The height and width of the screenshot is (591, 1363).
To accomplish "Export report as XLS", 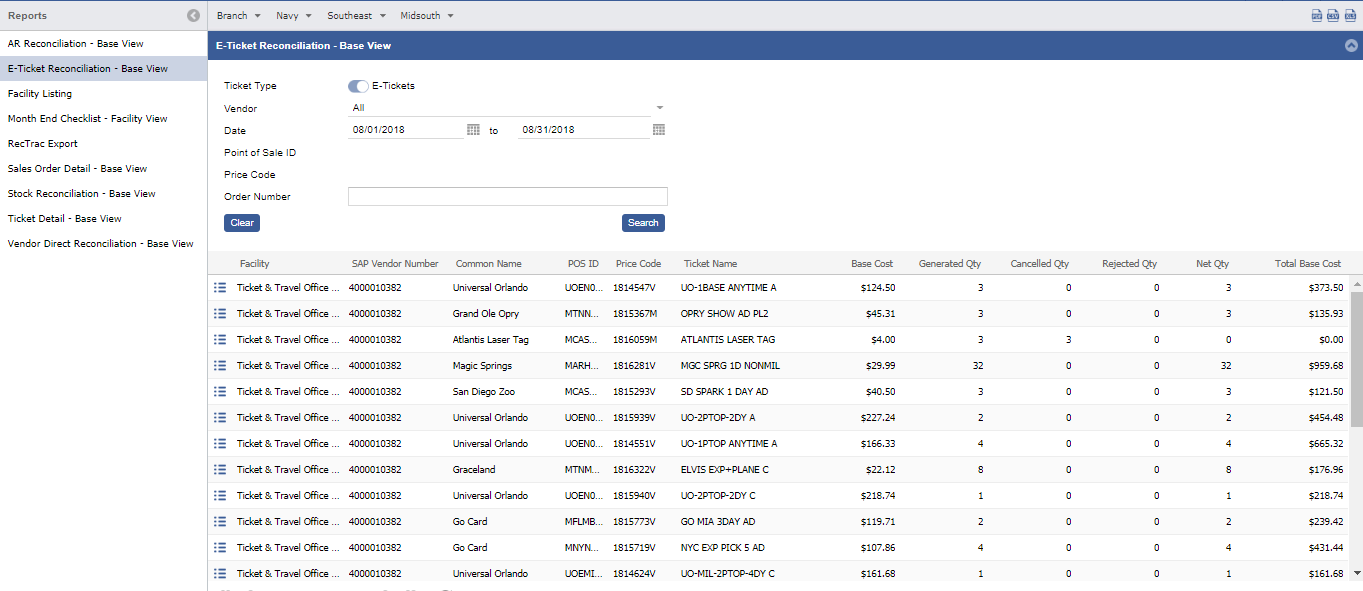I will tap(1350, 16).
